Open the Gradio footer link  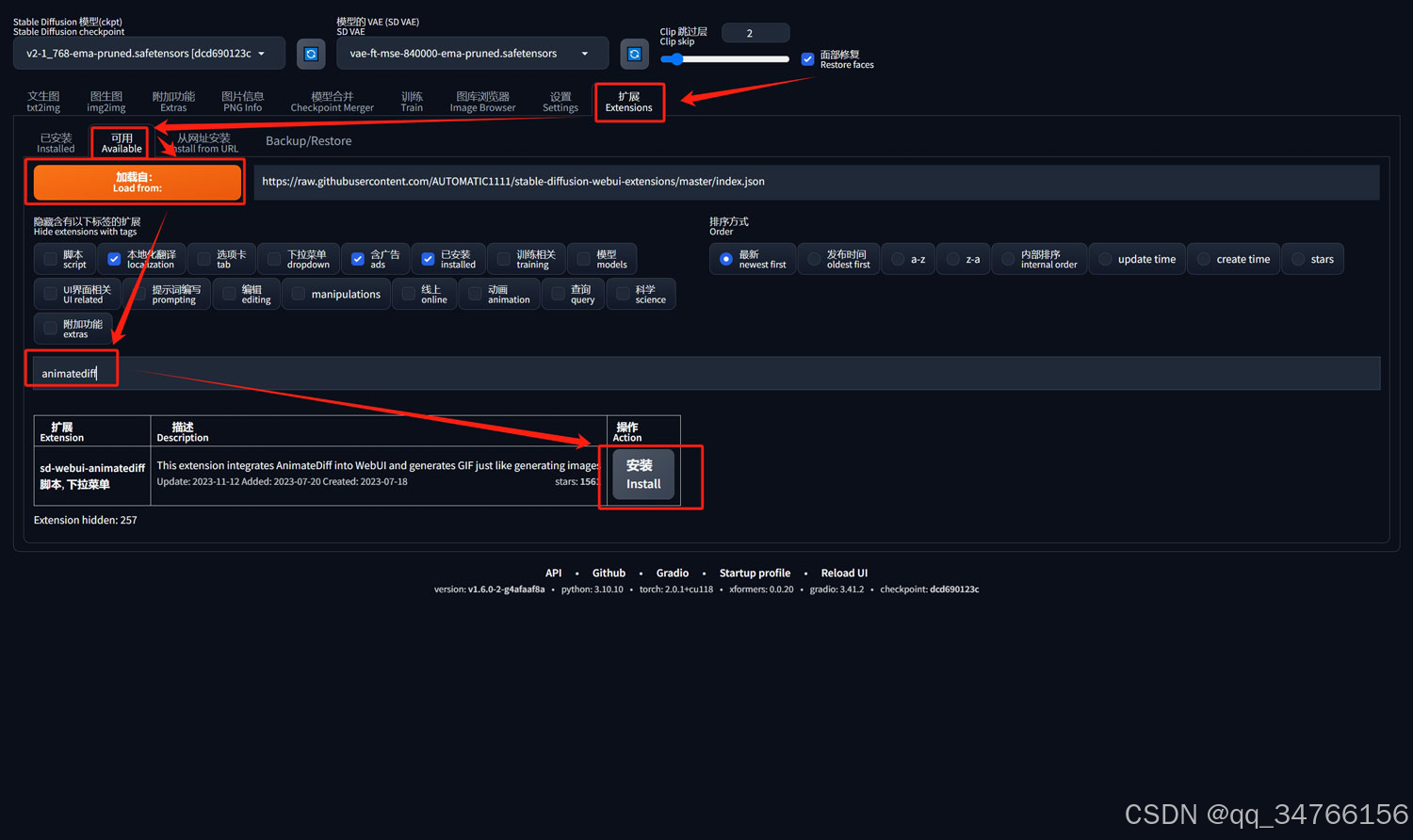(x=673, y=573)
